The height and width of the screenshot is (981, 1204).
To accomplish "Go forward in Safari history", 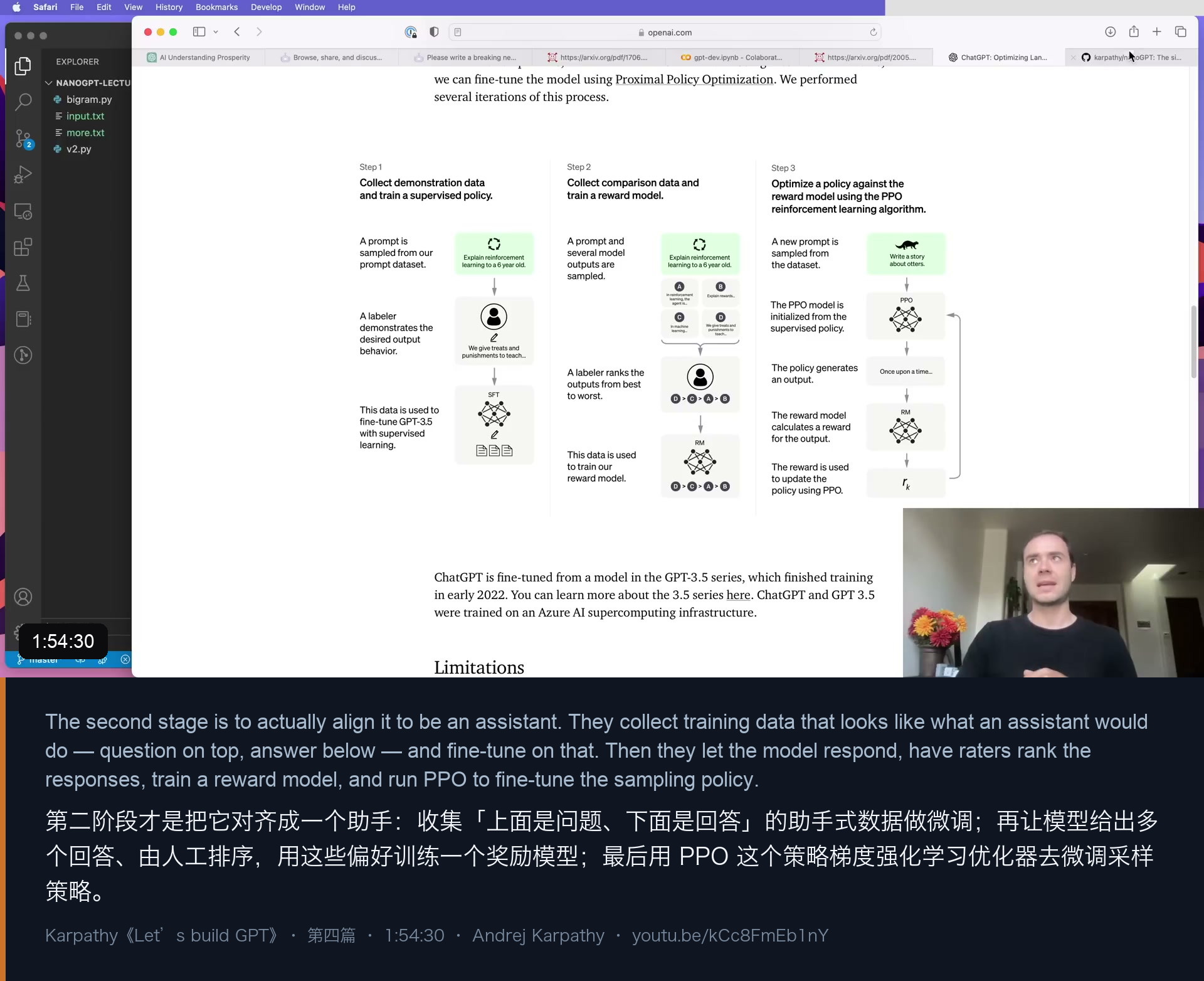I will 259,32.
